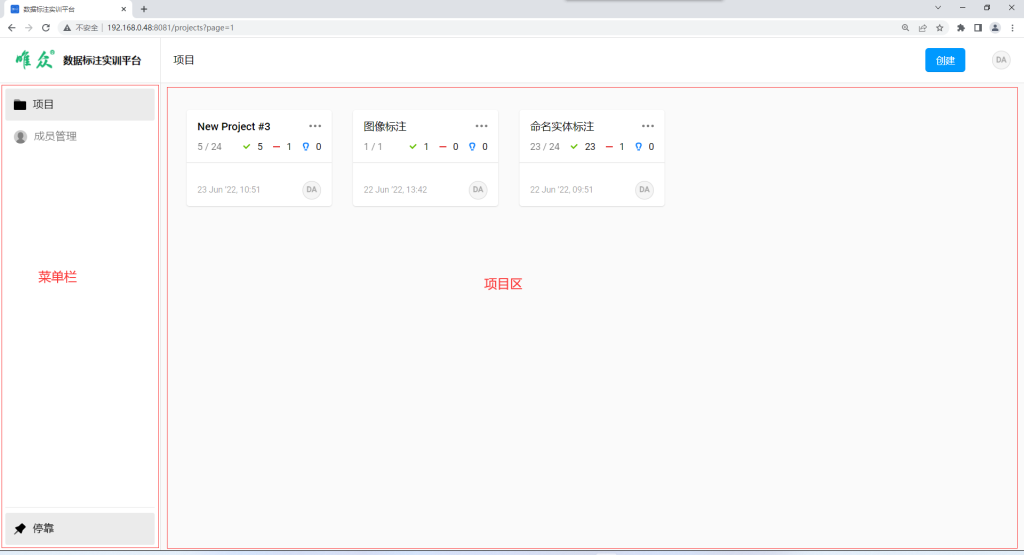1024x555 pixels.
Task: Click the Weizhong logo in header
Action: [x=35, y=60]
